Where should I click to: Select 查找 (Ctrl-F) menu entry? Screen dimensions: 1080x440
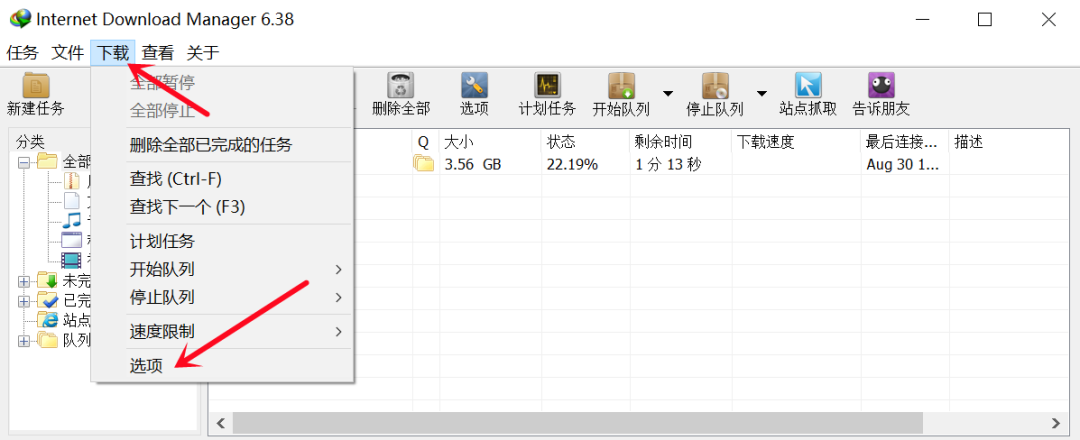coord(176,179)
